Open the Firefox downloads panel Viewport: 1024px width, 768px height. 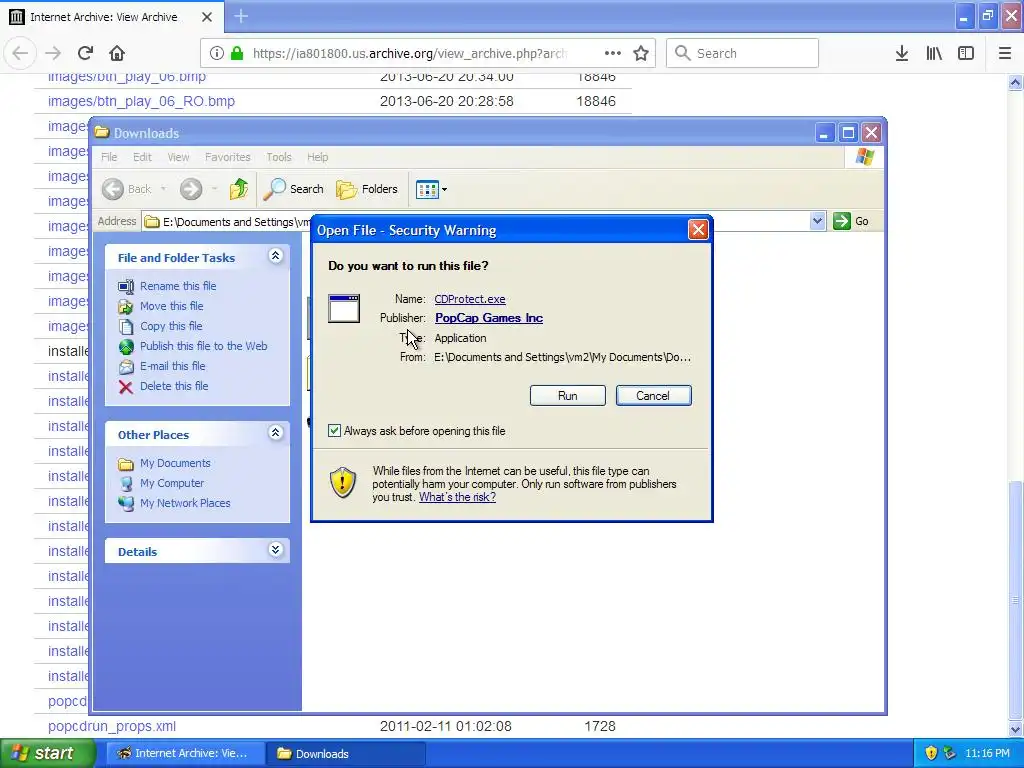(902, 54)
